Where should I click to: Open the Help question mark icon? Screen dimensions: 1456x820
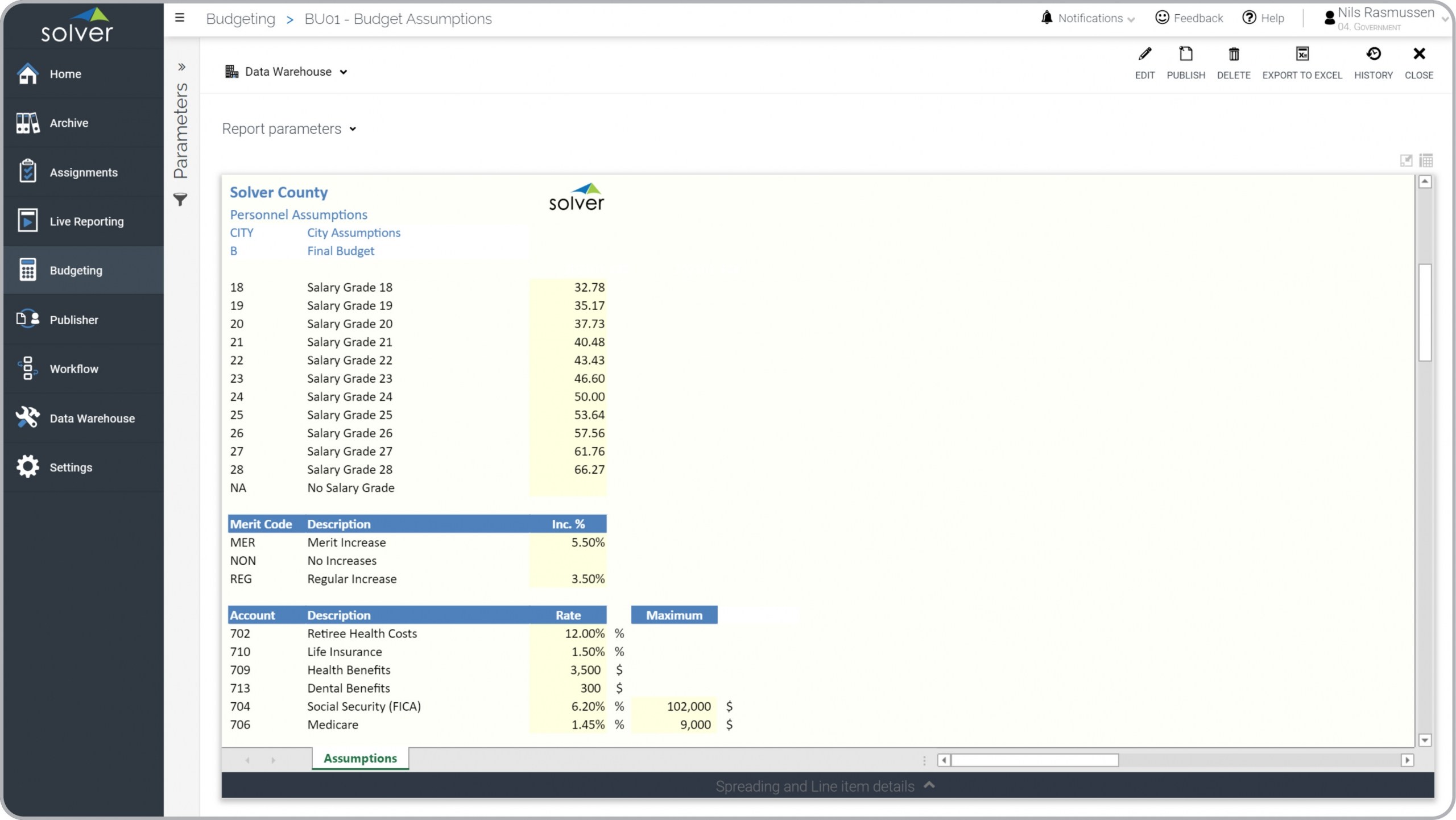(x=1249, y=18)
